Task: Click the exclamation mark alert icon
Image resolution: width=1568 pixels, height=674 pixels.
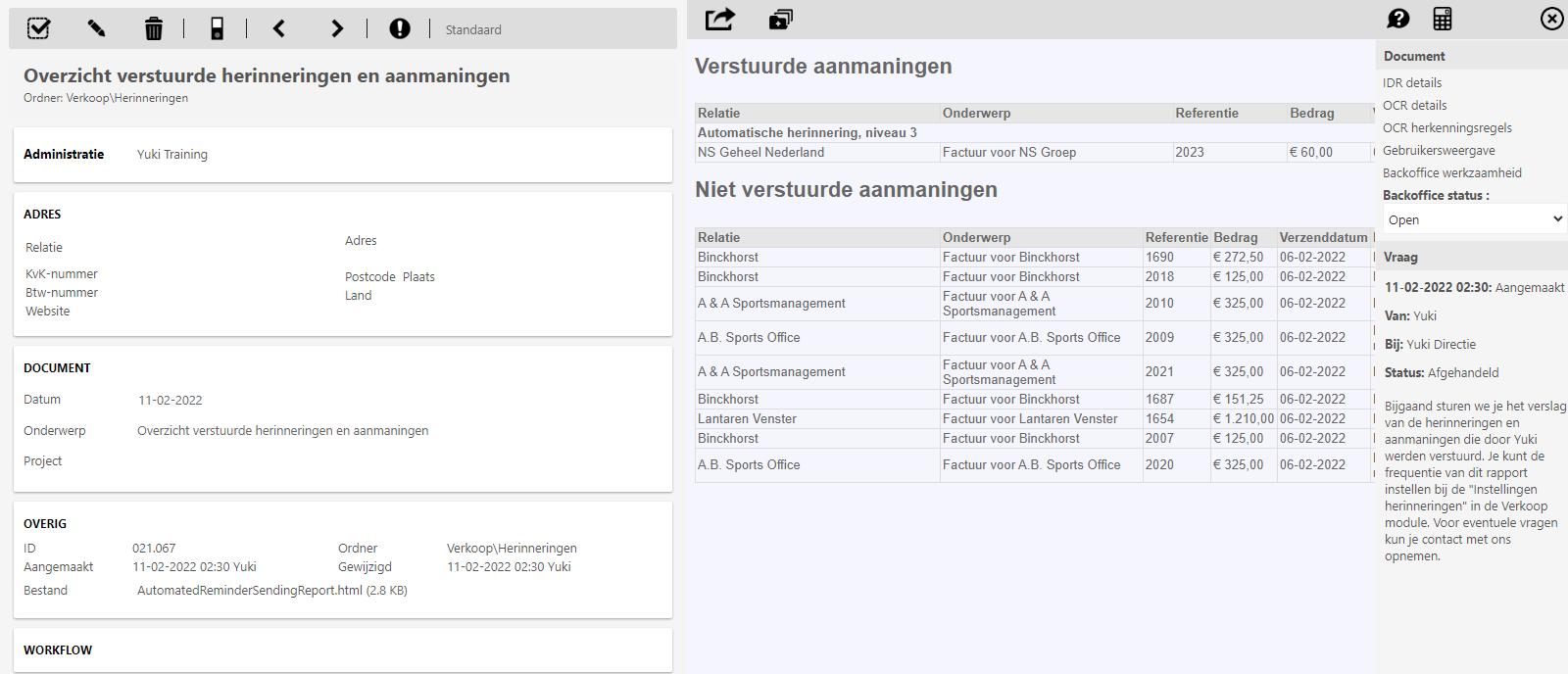Action: click(x=400, y=28)
